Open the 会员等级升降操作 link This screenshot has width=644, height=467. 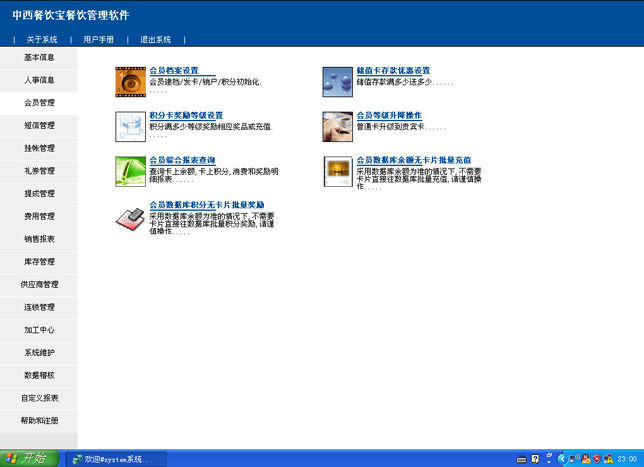click(389, 116)
